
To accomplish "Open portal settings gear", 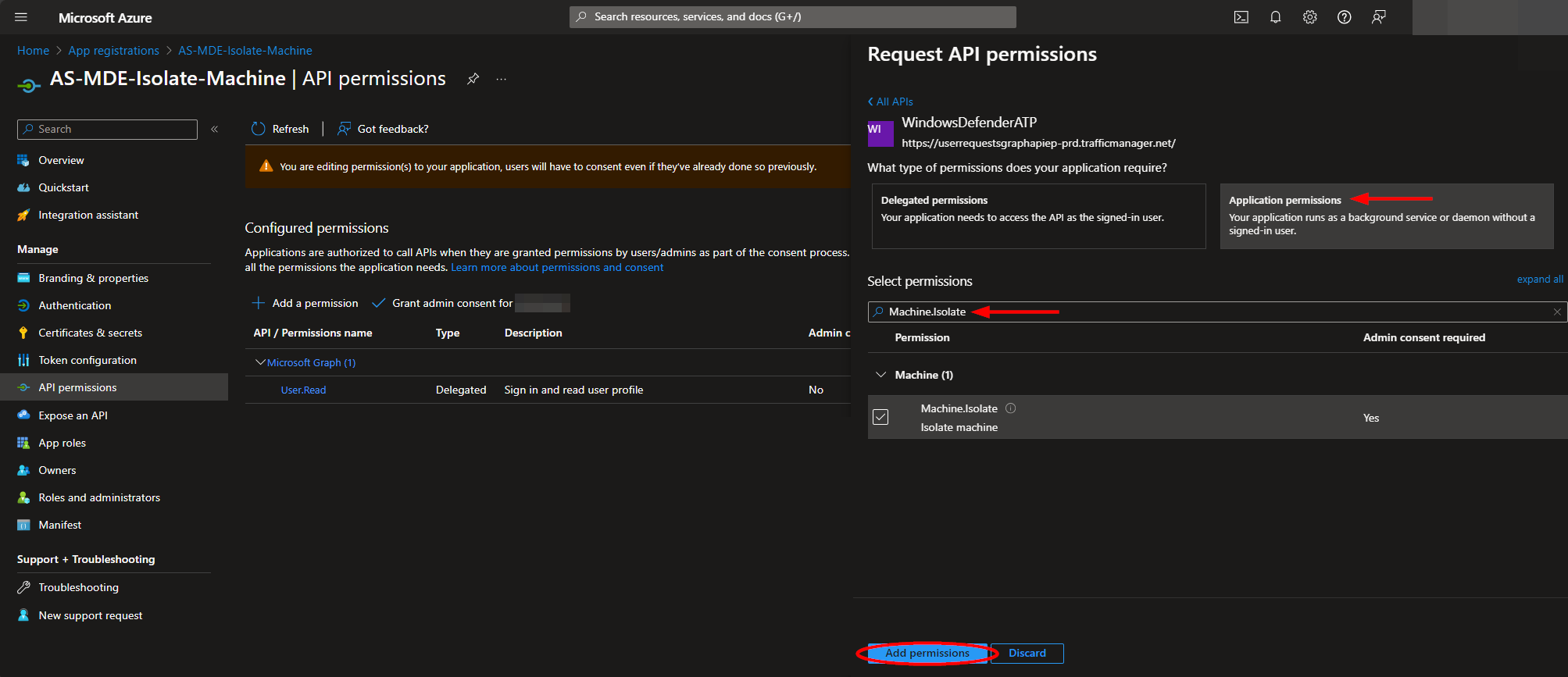I will point(1309,17).
